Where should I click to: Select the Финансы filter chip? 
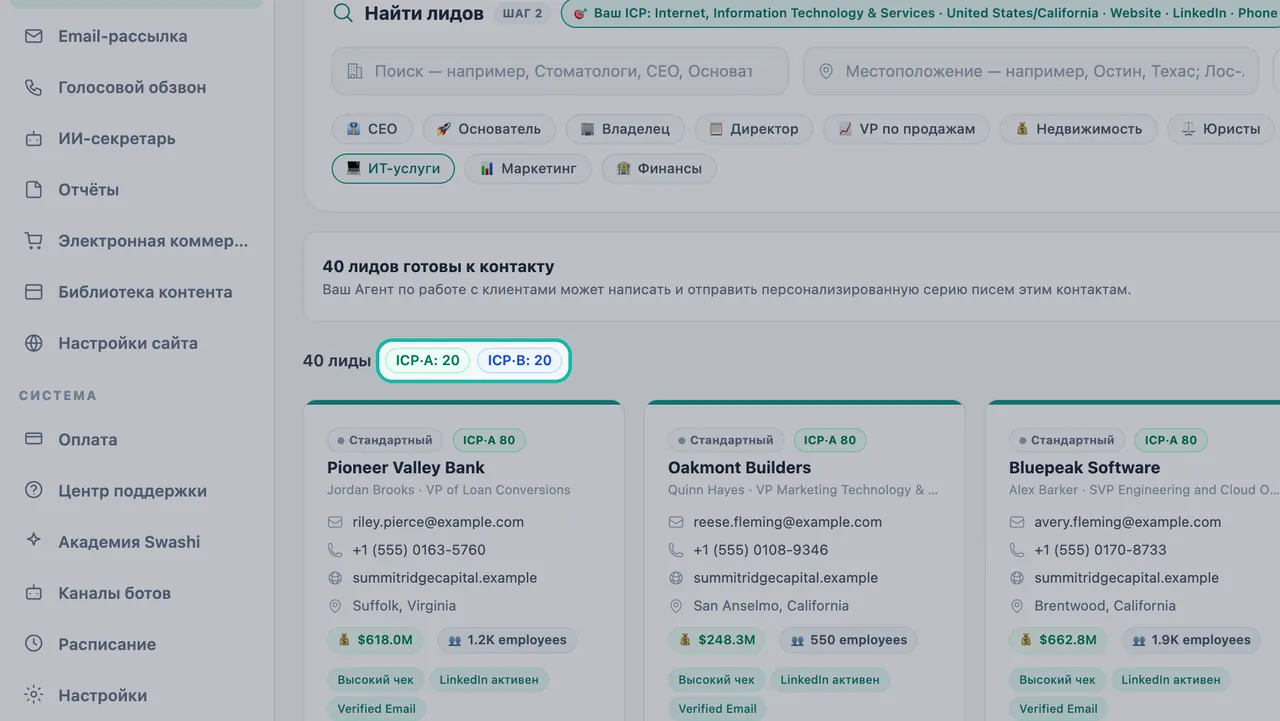point(659,169)
